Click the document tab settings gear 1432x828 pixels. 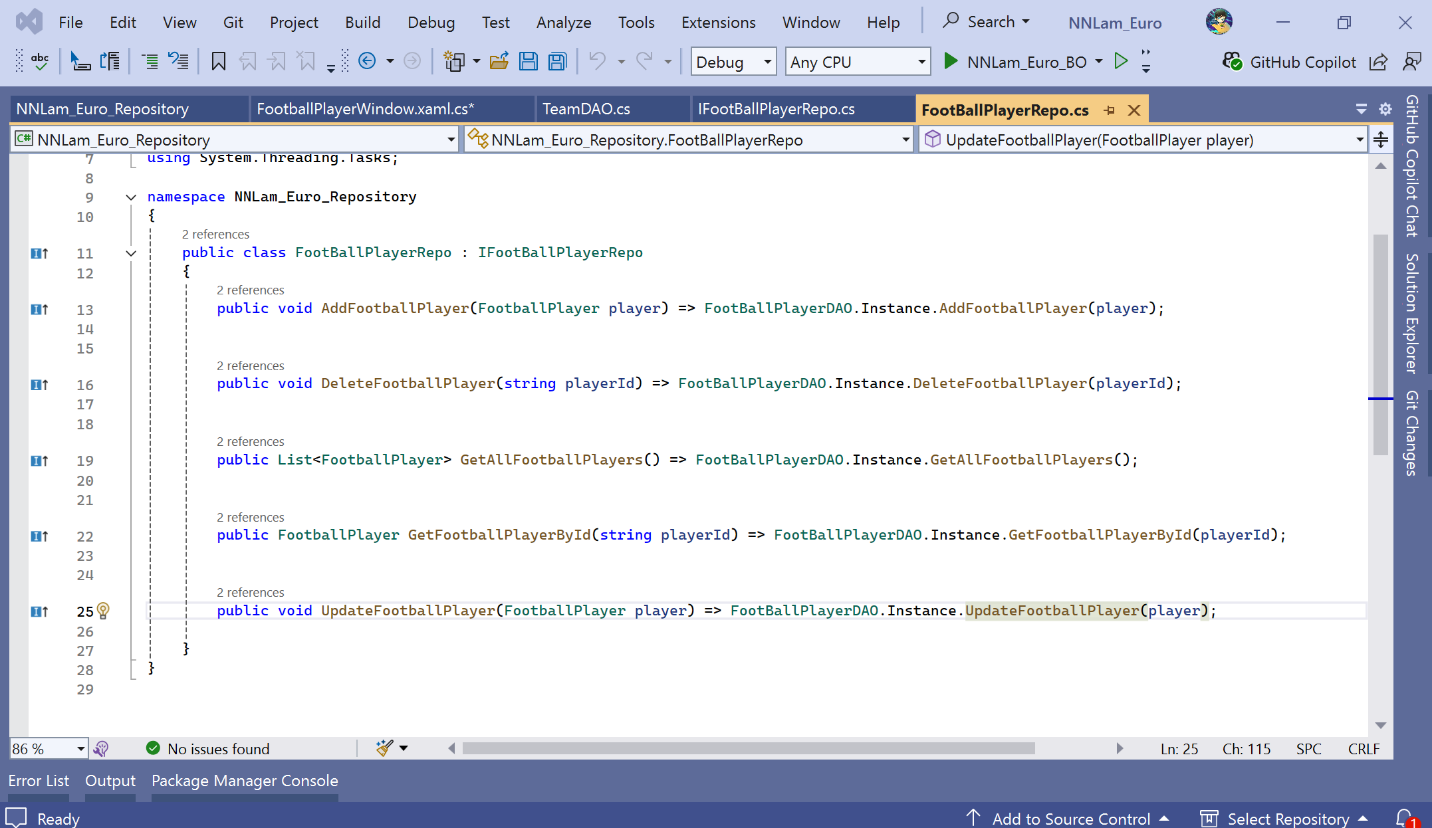1385,109
